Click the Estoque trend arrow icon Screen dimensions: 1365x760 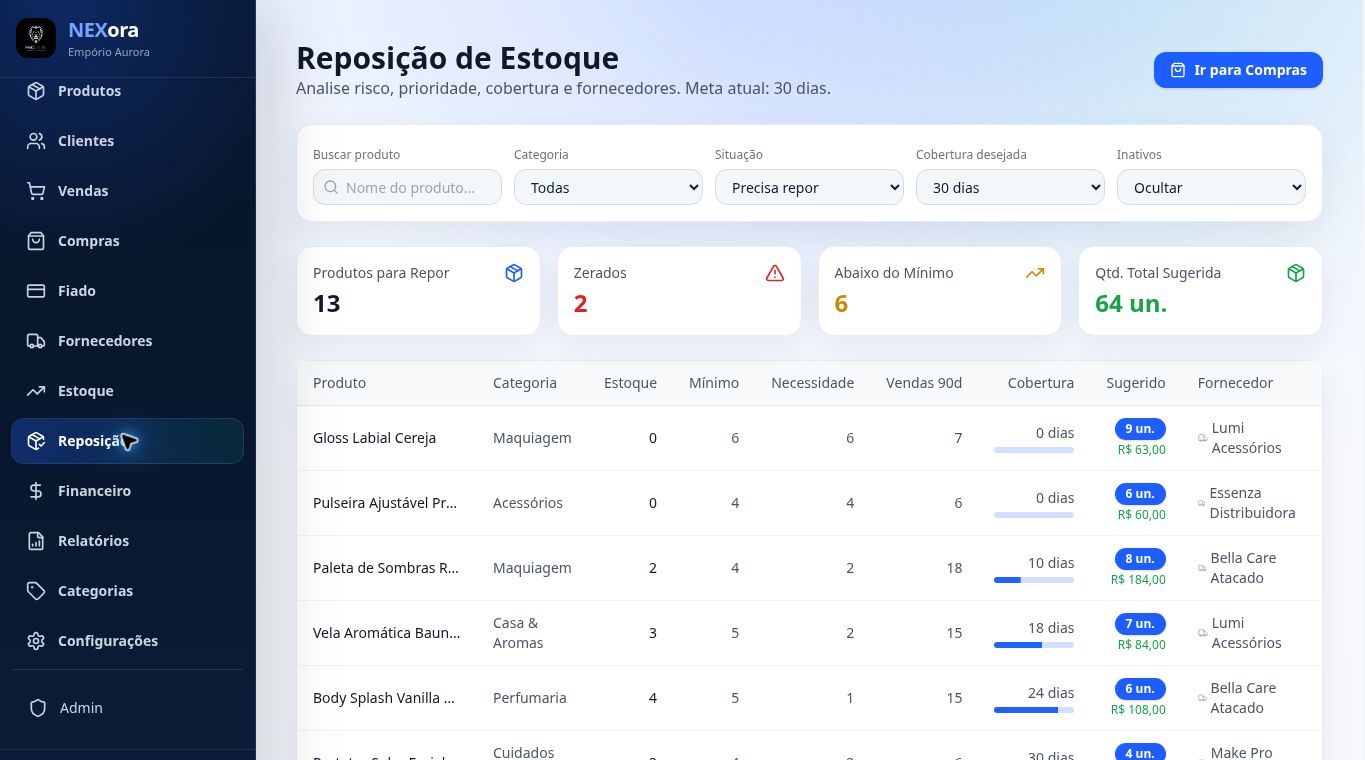coord(36,391)
